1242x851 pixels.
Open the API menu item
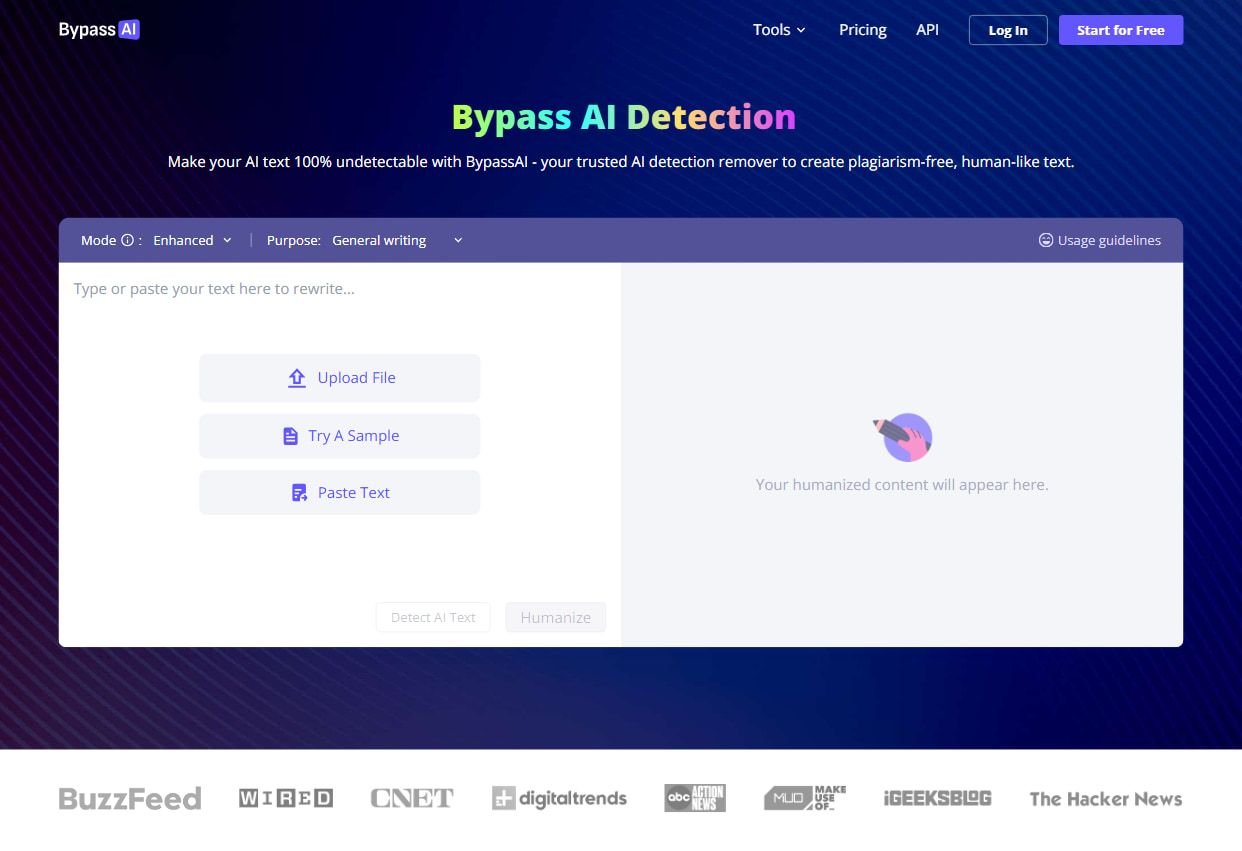(x=927, y=30)
